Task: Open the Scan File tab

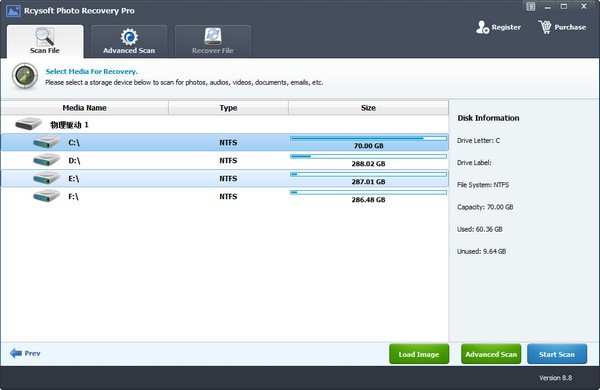Action: [x=45, y=41]
